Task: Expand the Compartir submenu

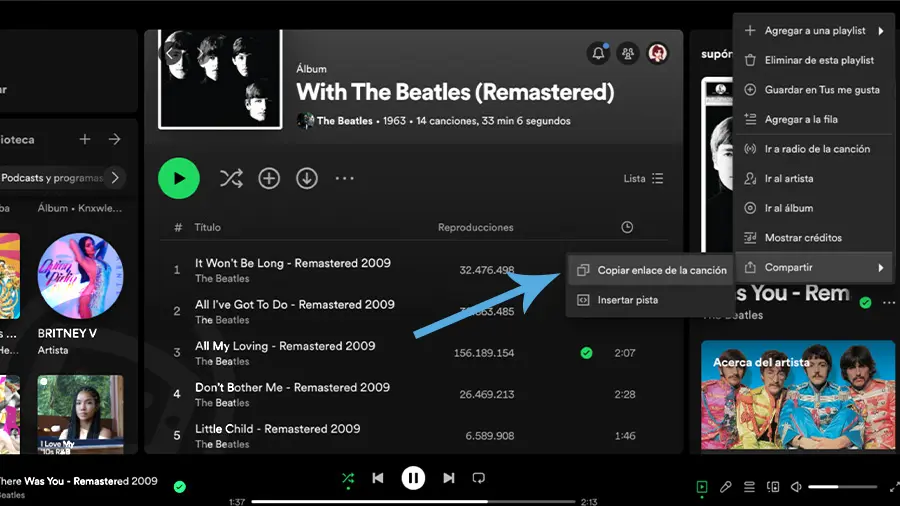Action: coord(814,267)
